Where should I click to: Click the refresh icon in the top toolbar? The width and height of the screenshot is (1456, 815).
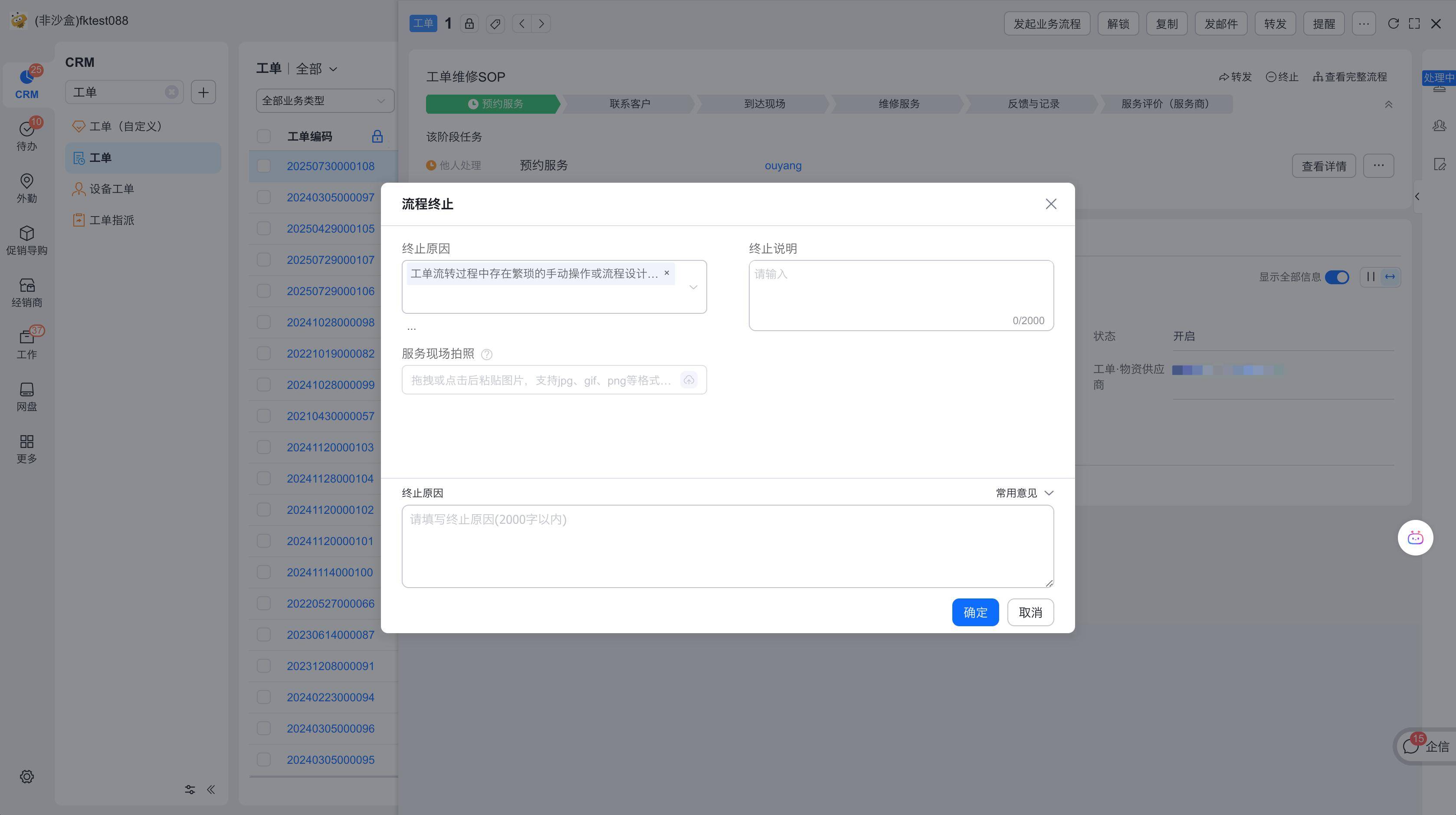[x=1393, y=24]
